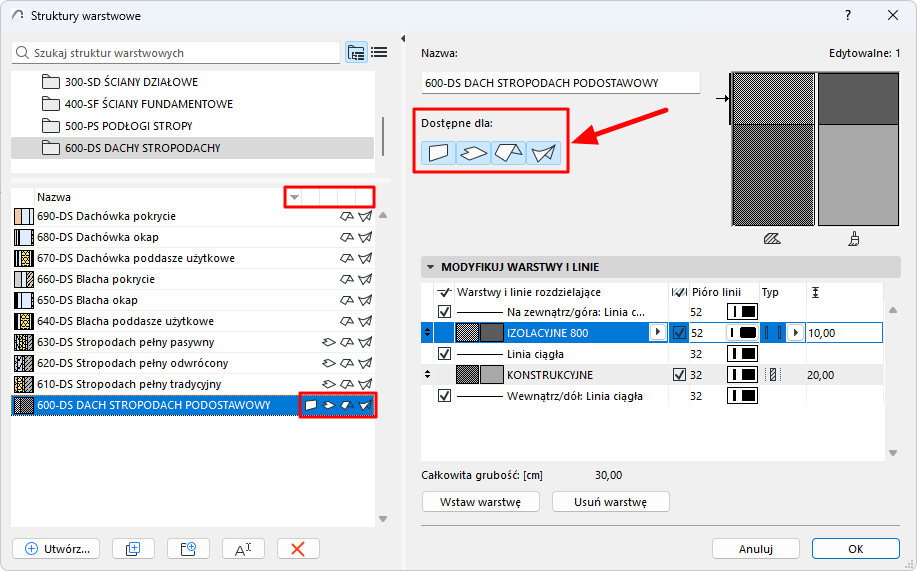
Task: Click the surface paint icon below preview
Action: click(854, 239)
